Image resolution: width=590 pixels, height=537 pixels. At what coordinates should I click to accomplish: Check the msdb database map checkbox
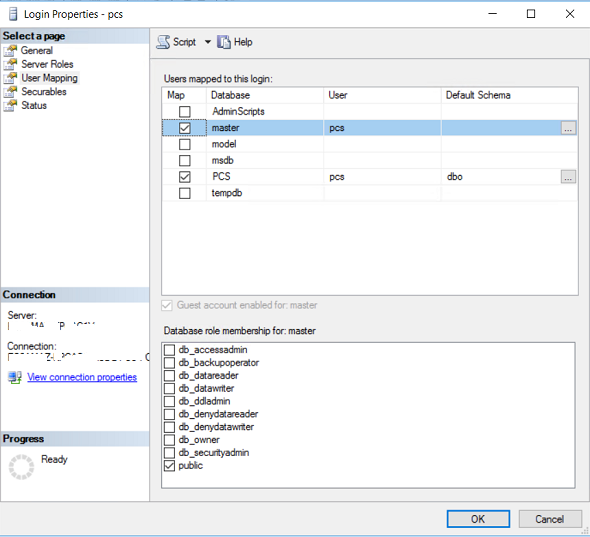point(184,161)
